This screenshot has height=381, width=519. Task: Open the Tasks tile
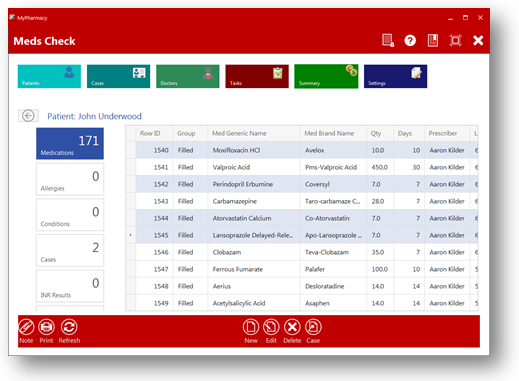[x=257, y=76]
